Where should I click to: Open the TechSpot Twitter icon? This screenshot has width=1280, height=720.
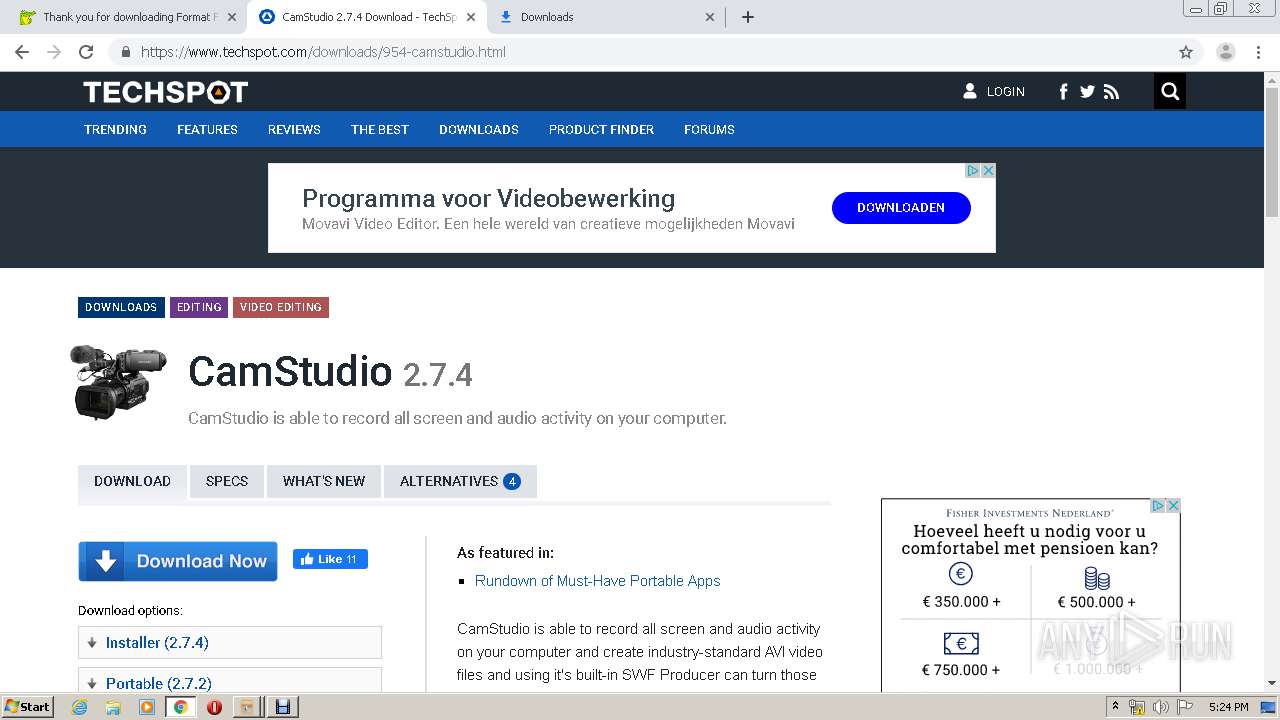pos(1087,92)
